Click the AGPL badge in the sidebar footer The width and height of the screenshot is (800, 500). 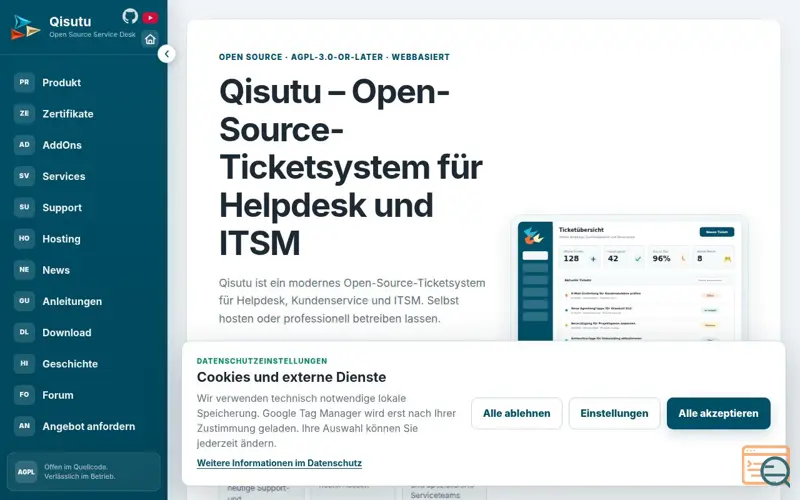(x=26, y=472)
